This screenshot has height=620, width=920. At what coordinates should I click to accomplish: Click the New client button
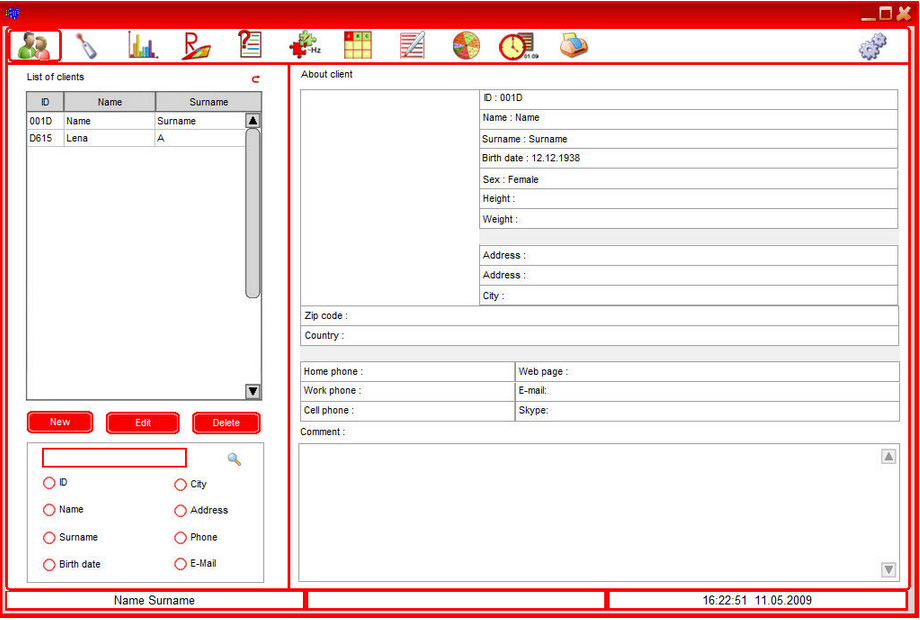(x=60, y=422)
